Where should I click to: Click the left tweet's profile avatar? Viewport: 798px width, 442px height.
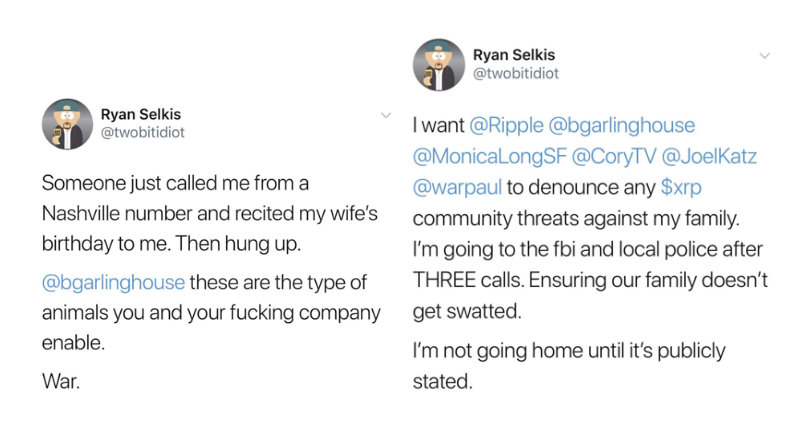click(x=66, y=124)
